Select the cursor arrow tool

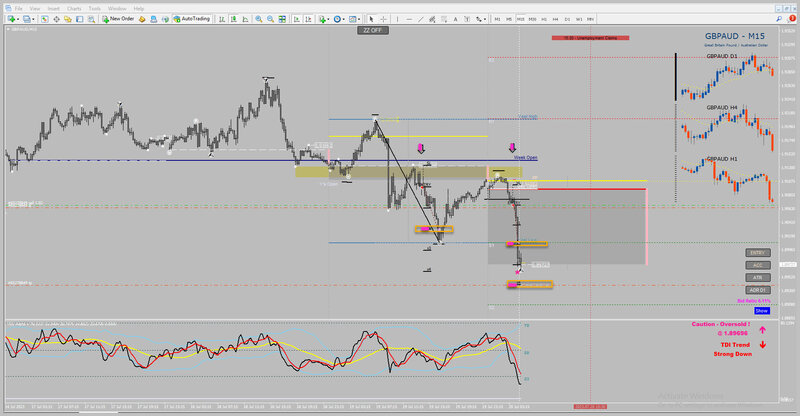pyautogui.click(x=371, y=19)
